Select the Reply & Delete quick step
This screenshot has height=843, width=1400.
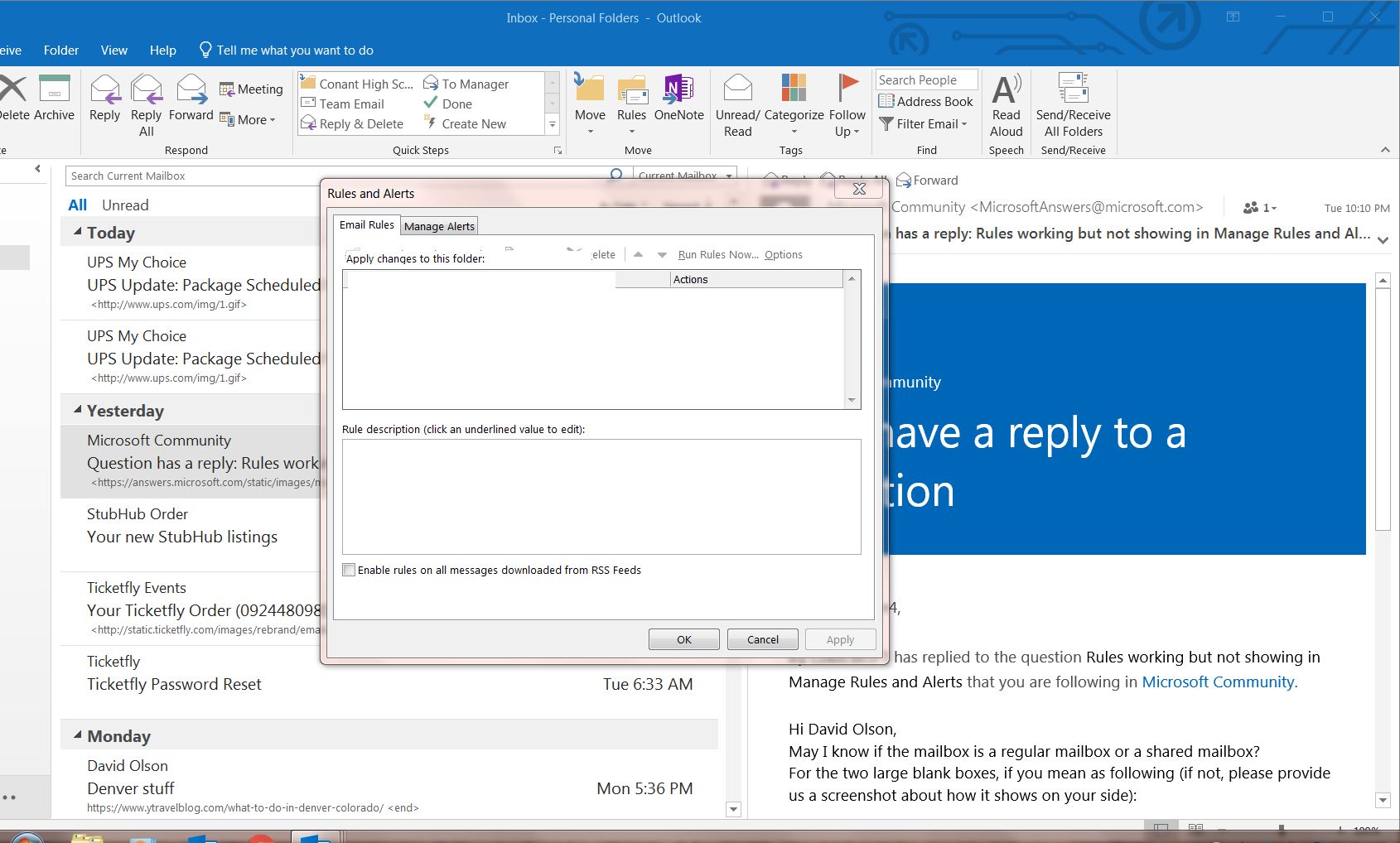coord(352,123)
